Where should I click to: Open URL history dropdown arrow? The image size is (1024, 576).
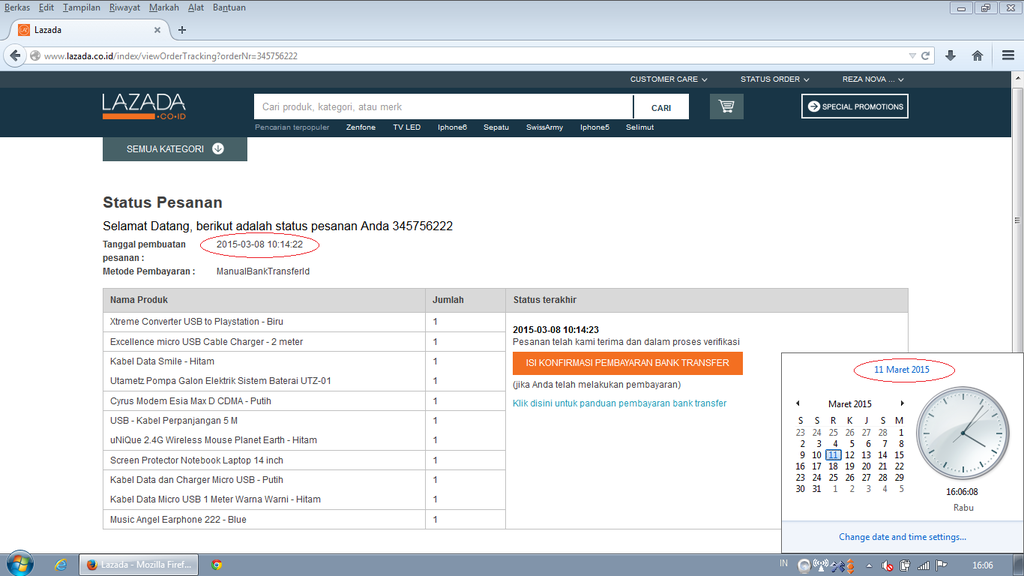pyautogui.click(x=912, y=56)
